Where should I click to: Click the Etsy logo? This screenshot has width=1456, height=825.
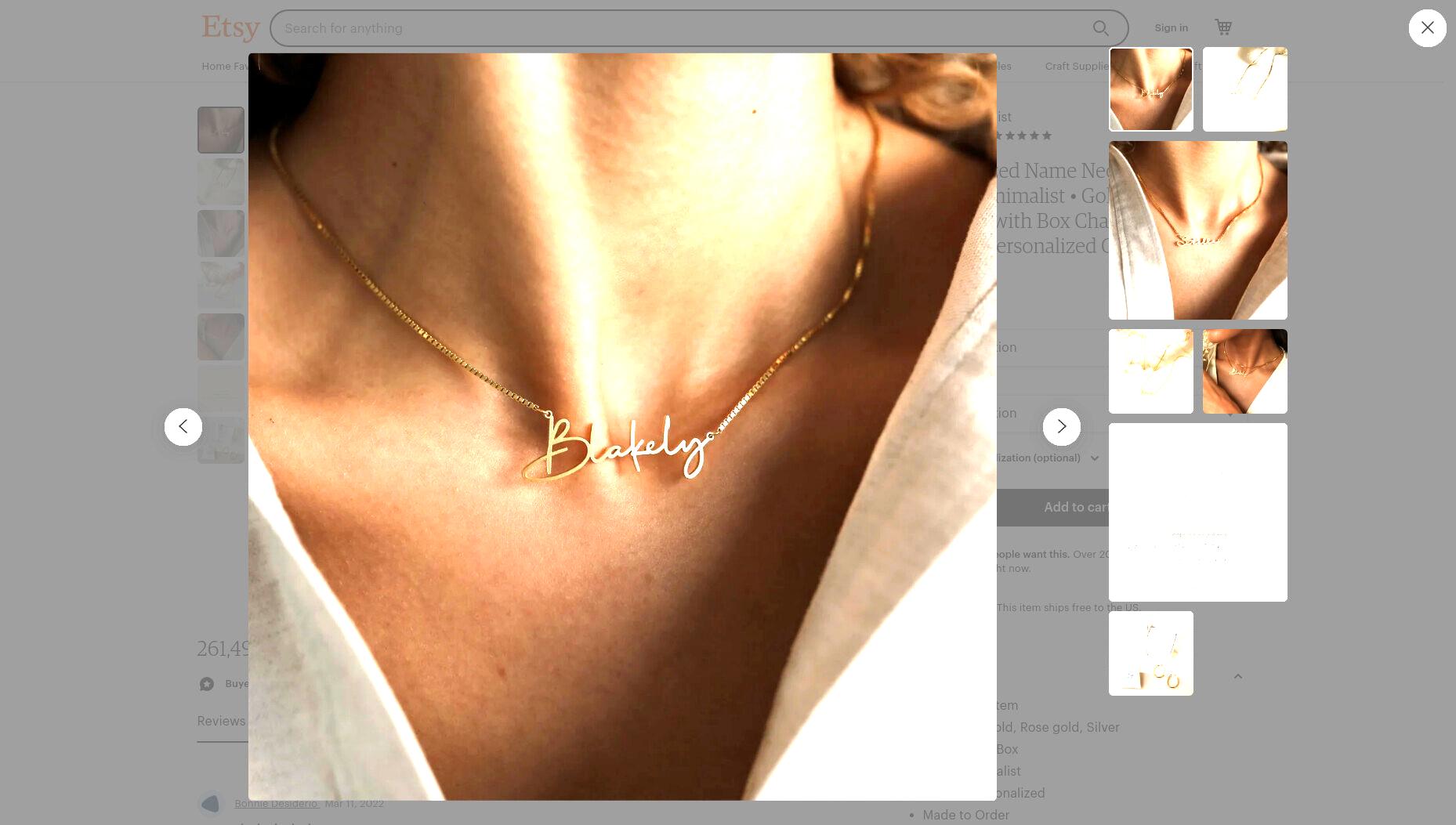pos(230,27)
